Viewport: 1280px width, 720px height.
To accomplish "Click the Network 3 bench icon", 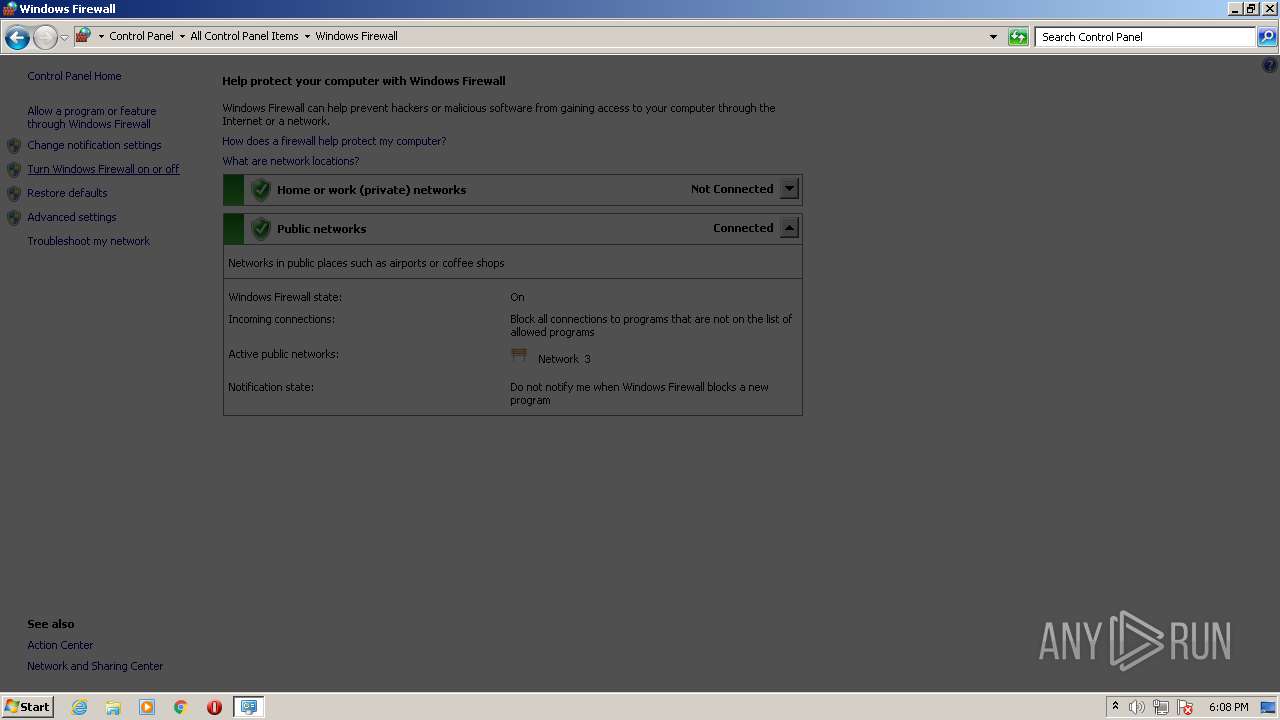I will 519,356.
